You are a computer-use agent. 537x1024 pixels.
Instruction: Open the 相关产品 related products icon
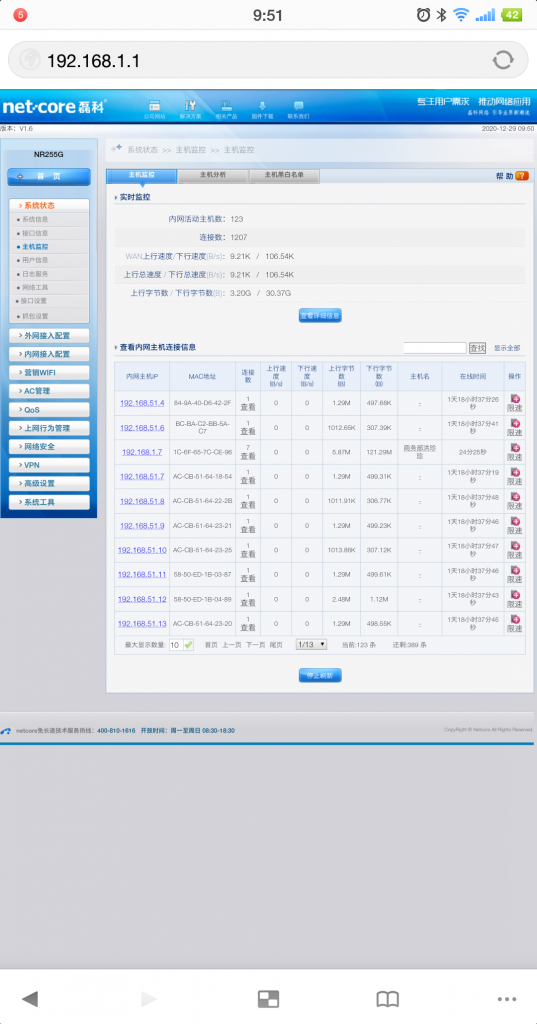226,109
